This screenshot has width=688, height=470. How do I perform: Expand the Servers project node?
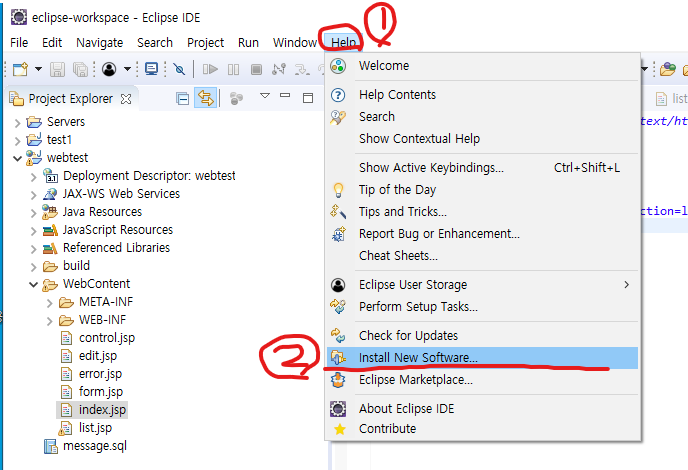click(x=18, y=122)
